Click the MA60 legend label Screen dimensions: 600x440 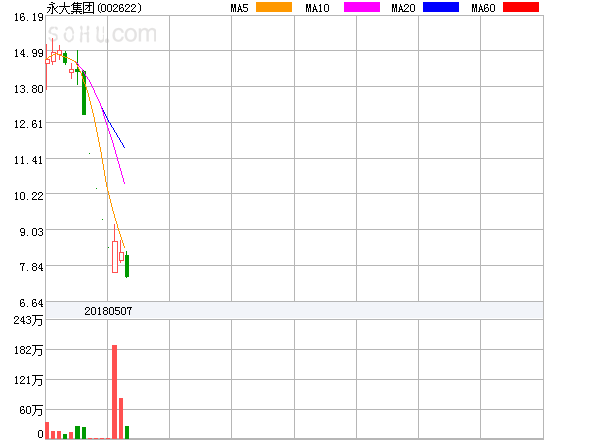coord(483,8)
